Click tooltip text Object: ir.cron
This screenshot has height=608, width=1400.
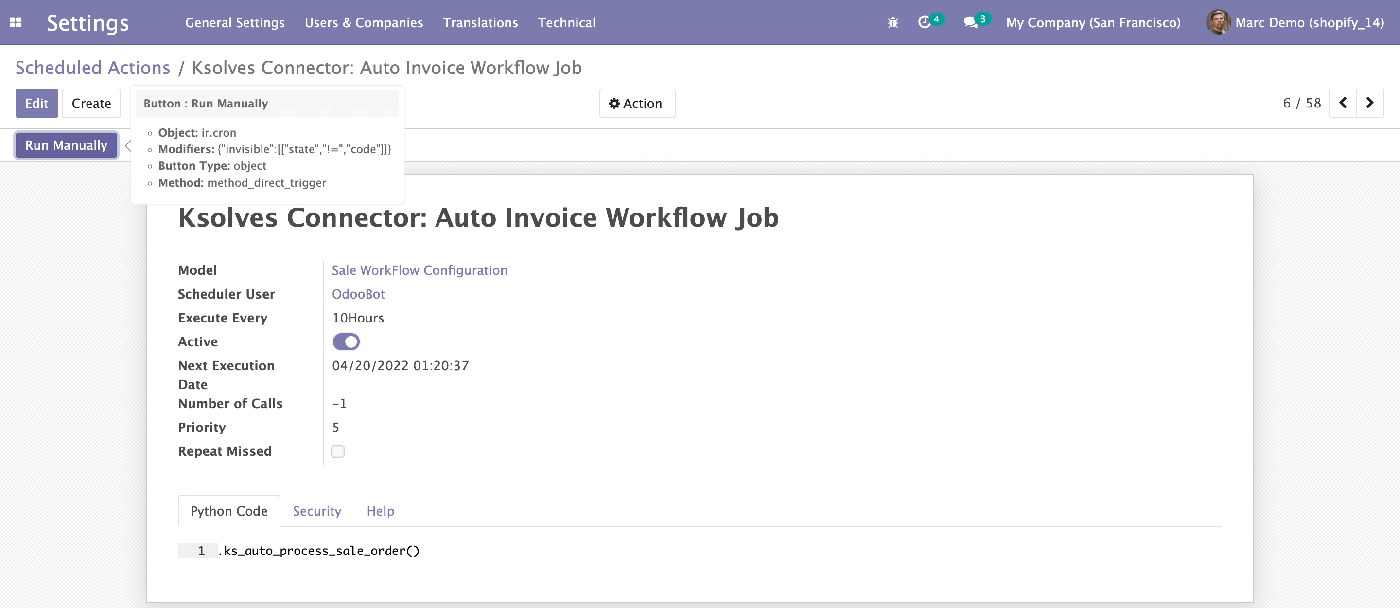pyautogui.click(x=197, y=132)
